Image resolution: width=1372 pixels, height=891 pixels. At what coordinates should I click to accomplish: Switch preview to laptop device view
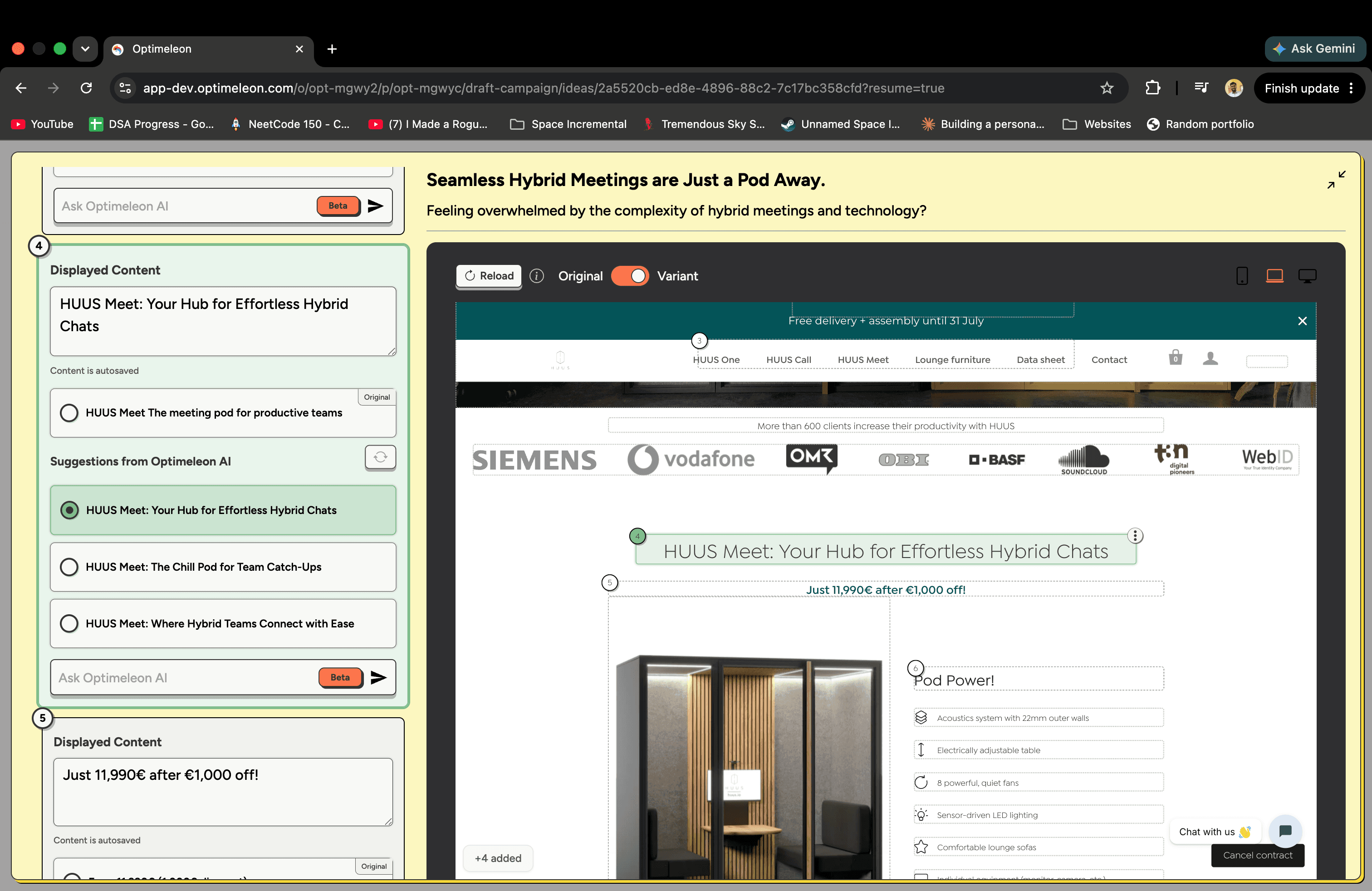(1274, 276)
